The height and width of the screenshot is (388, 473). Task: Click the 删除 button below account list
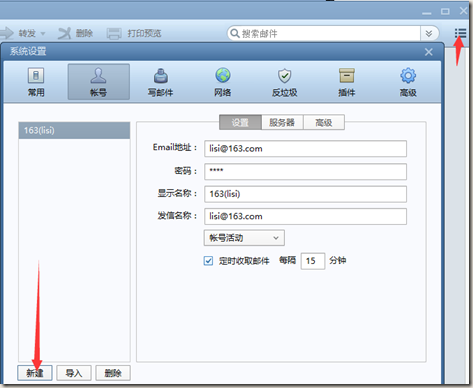tap(113, 373)
